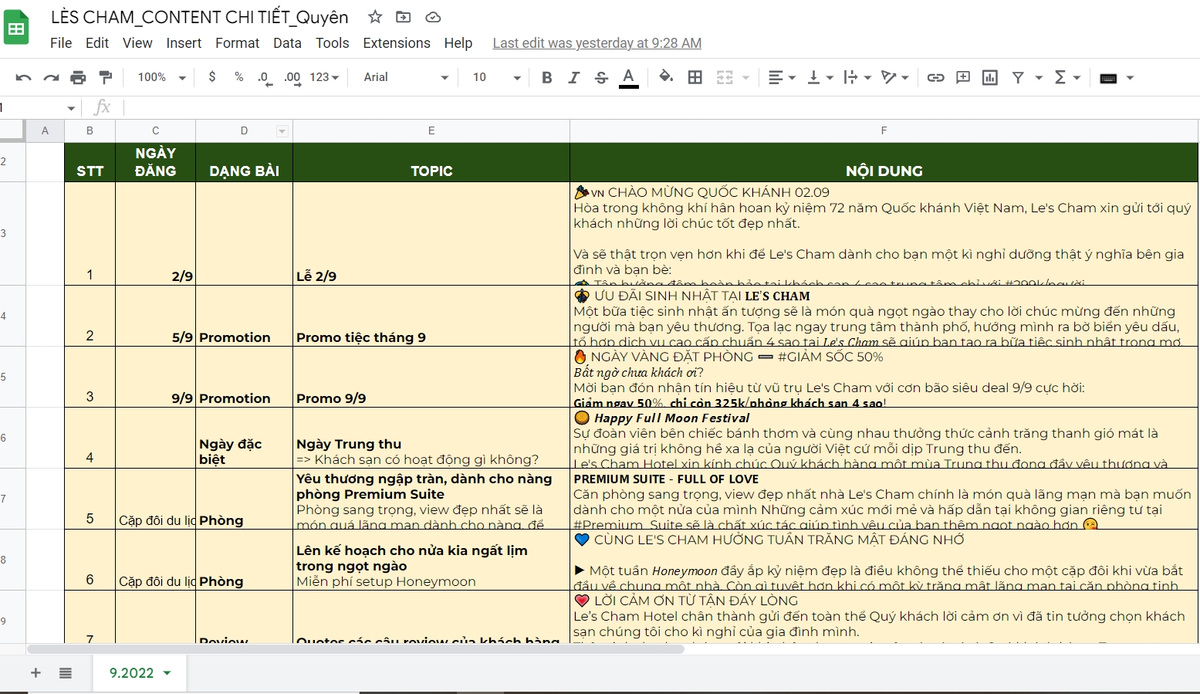Select cell 'Lễ 2/9'

pos(431,234)
